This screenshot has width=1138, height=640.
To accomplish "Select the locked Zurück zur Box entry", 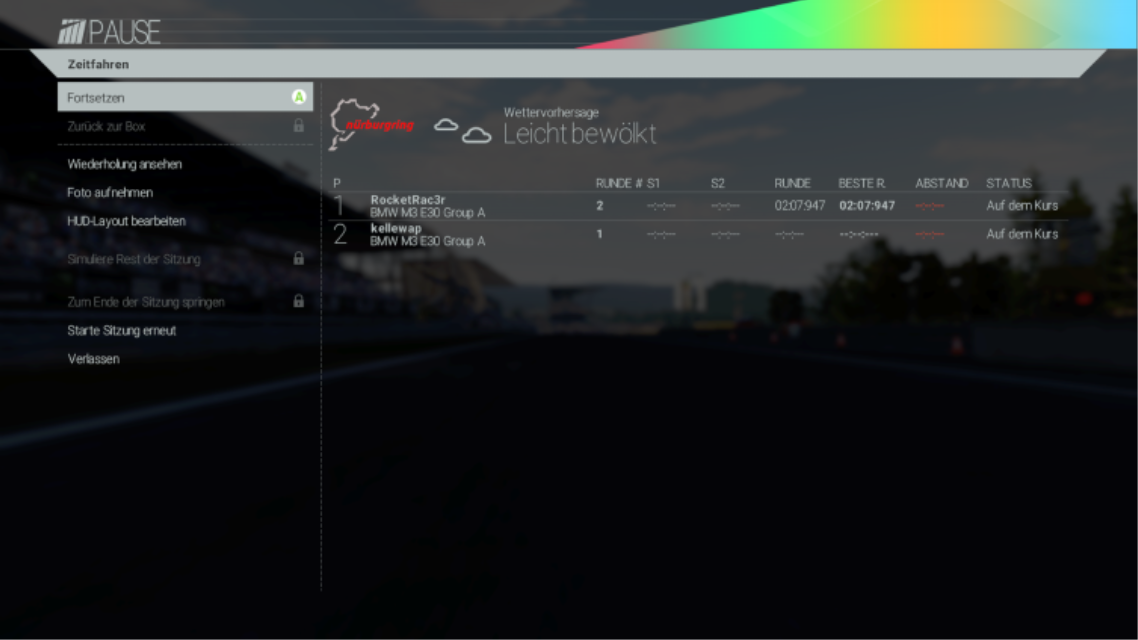I will click(x=185, y=126).
